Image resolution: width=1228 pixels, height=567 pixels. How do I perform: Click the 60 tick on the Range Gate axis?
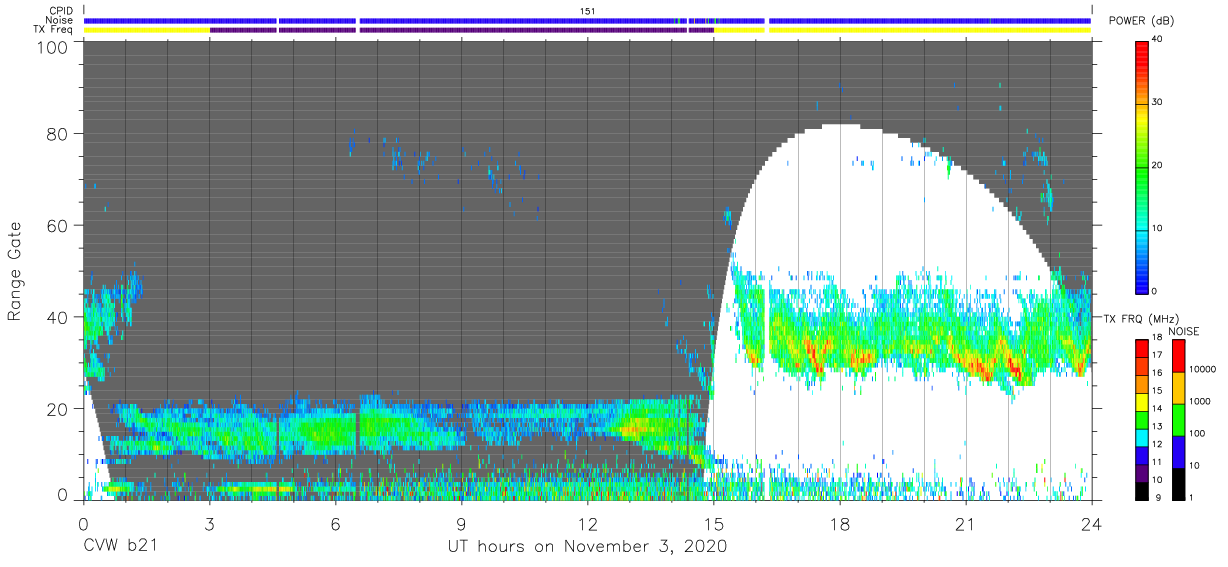[58, 226]
